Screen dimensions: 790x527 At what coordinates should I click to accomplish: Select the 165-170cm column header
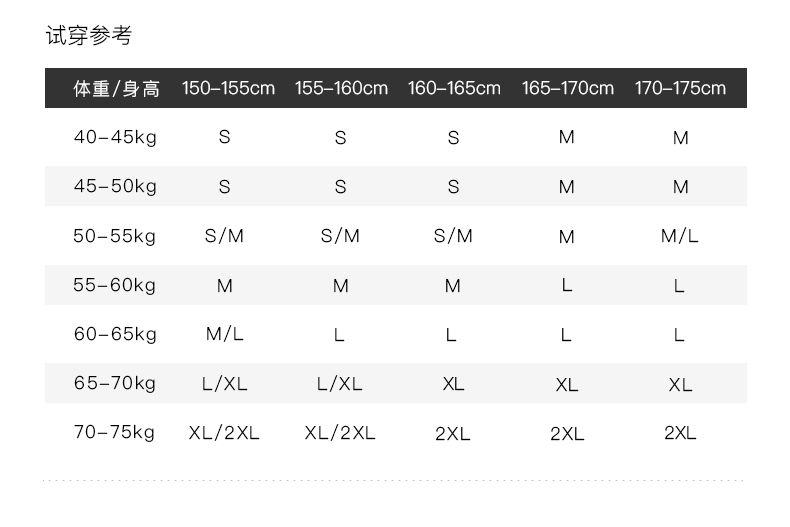coord(567,88)
